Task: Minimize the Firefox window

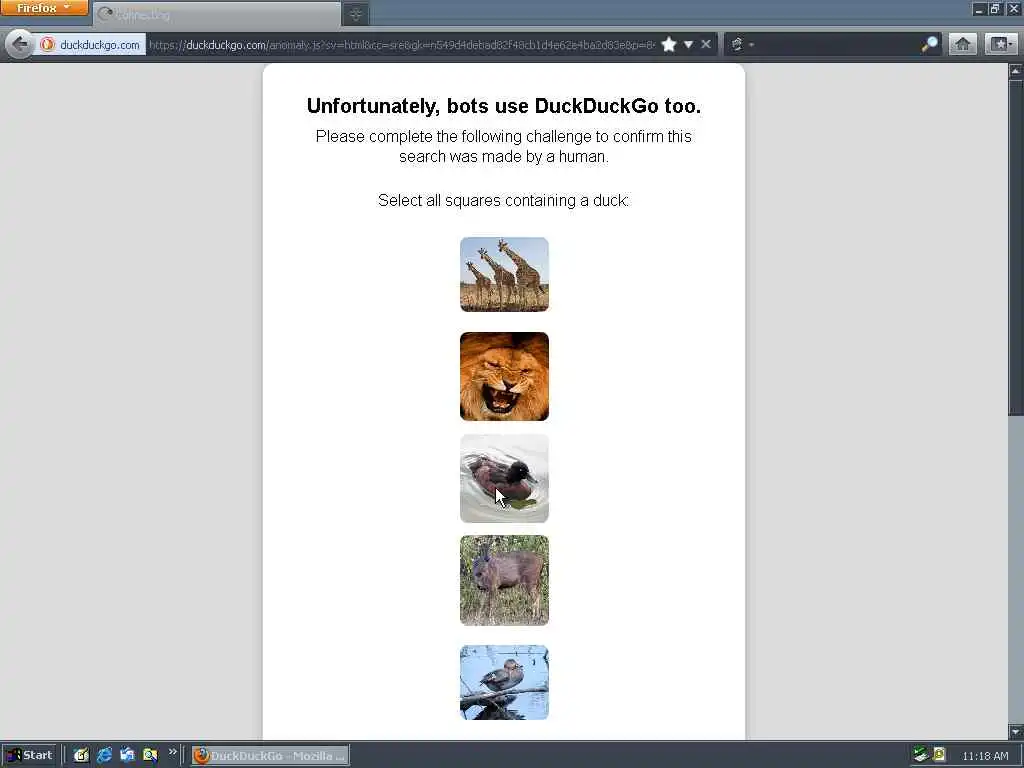Action: click(978, 8)
